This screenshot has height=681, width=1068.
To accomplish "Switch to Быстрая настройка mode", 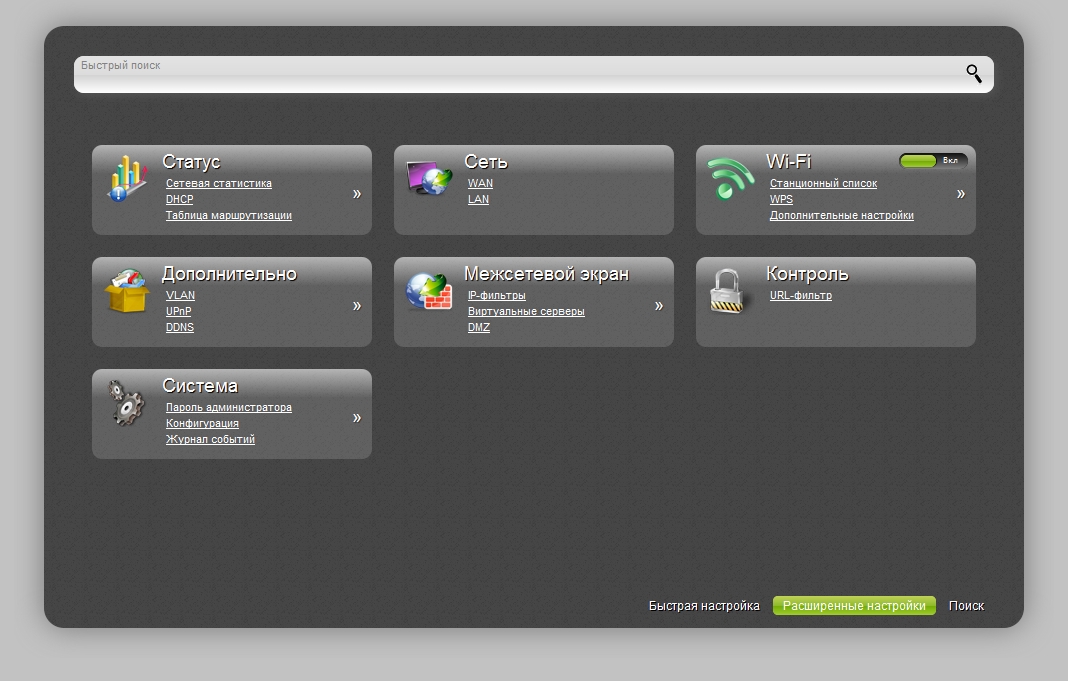I will [704, 606].
